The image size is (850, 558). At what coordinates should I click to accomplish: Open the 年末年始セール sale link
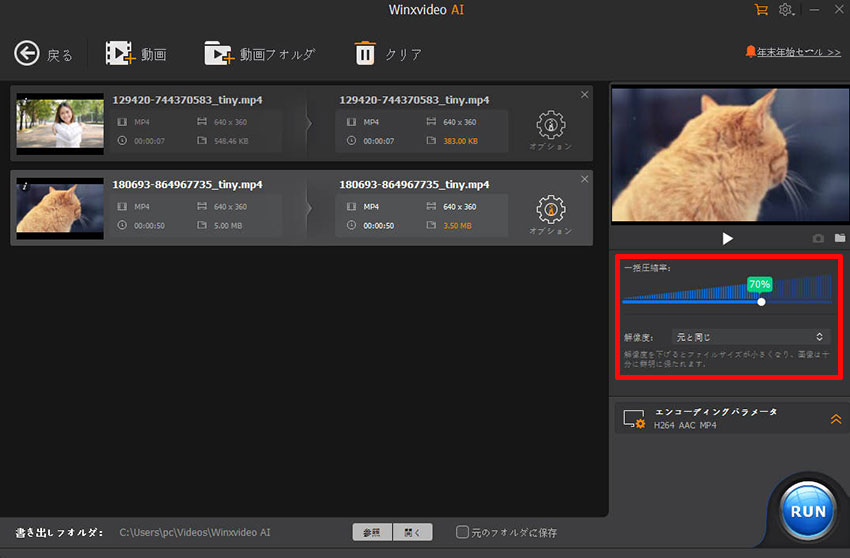792,52
